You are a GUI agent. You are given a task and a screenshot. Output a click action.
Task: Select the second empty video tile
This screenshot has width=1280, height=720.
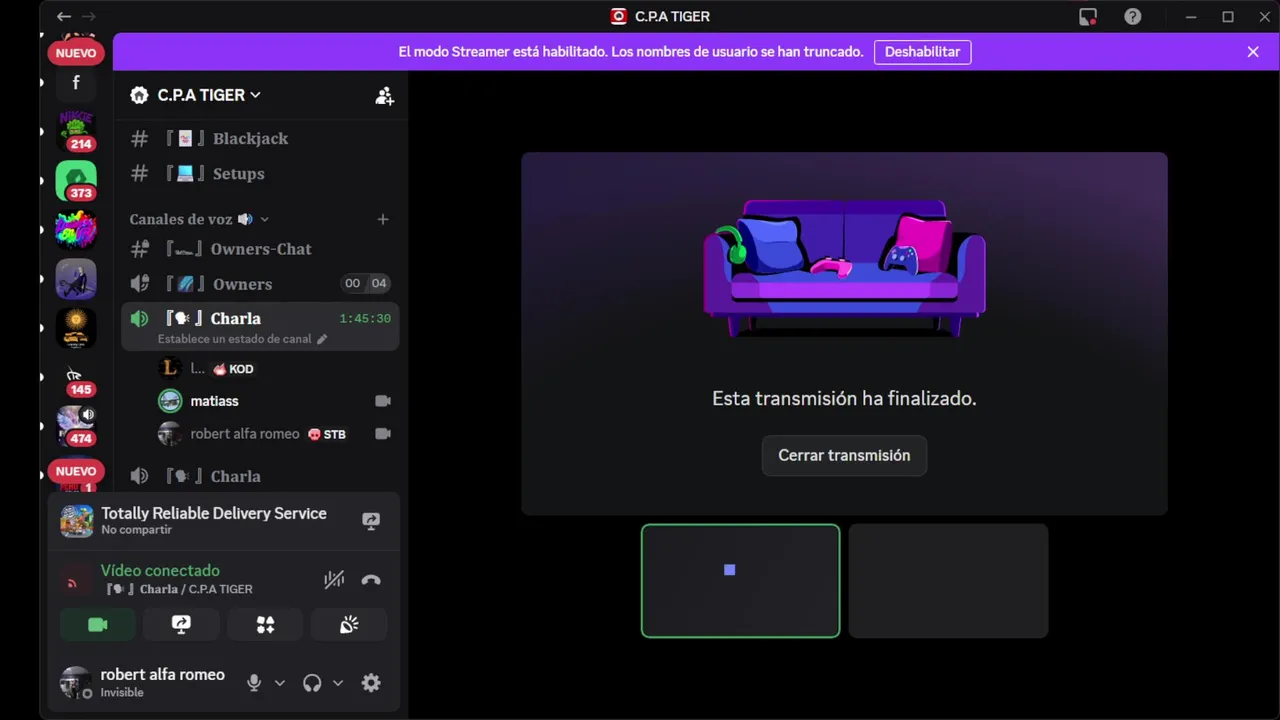[948, 581]
